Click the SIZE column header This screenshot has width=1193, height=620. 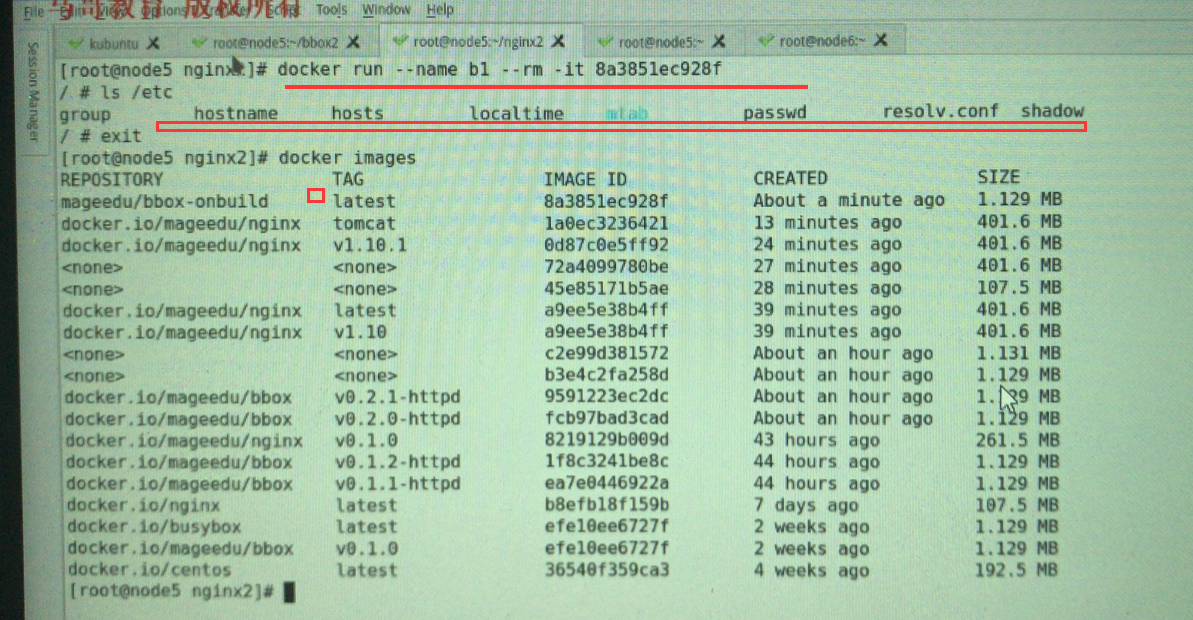pyautogui.click(x=998, y=177)
